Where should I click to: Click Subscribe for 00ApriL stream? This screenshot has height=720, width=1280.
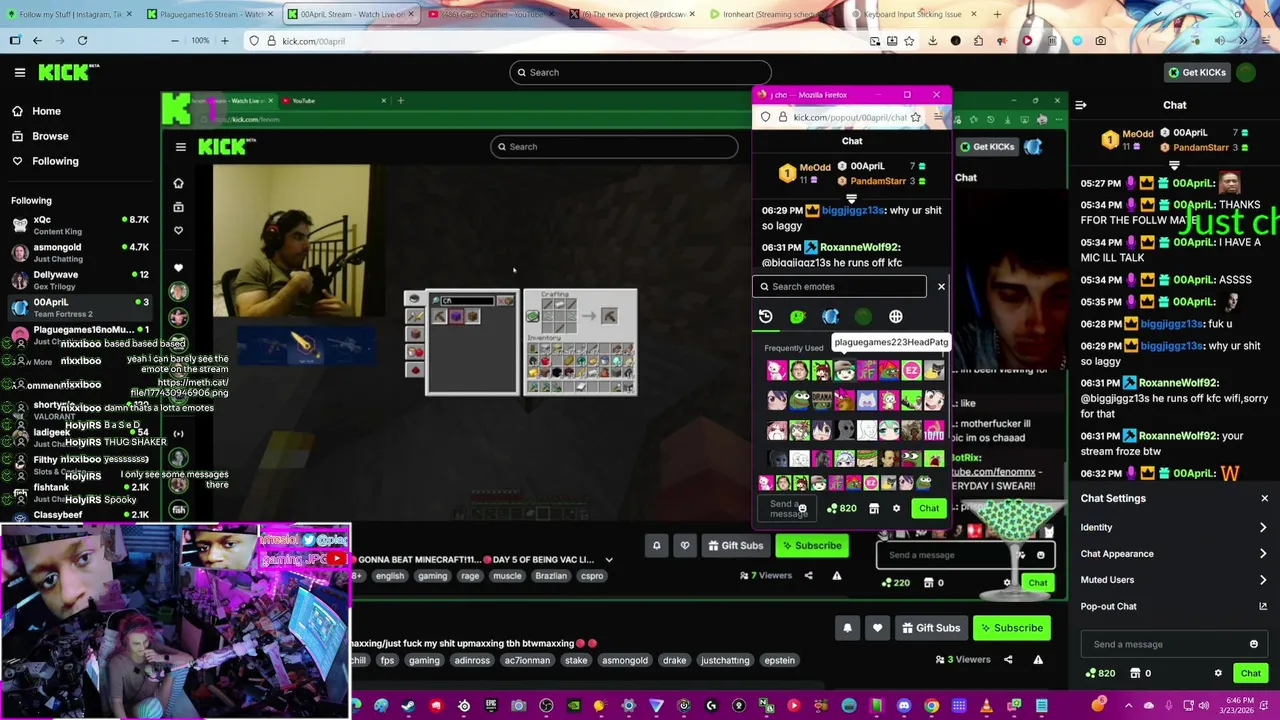point(1010,628)
